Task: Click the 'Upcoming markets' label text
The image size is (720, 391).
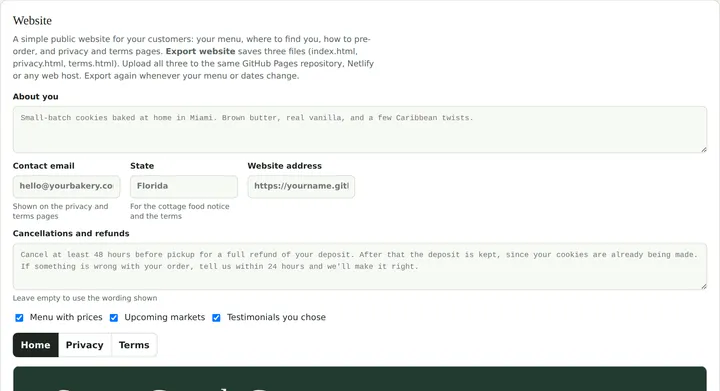Action: [164, 317]
